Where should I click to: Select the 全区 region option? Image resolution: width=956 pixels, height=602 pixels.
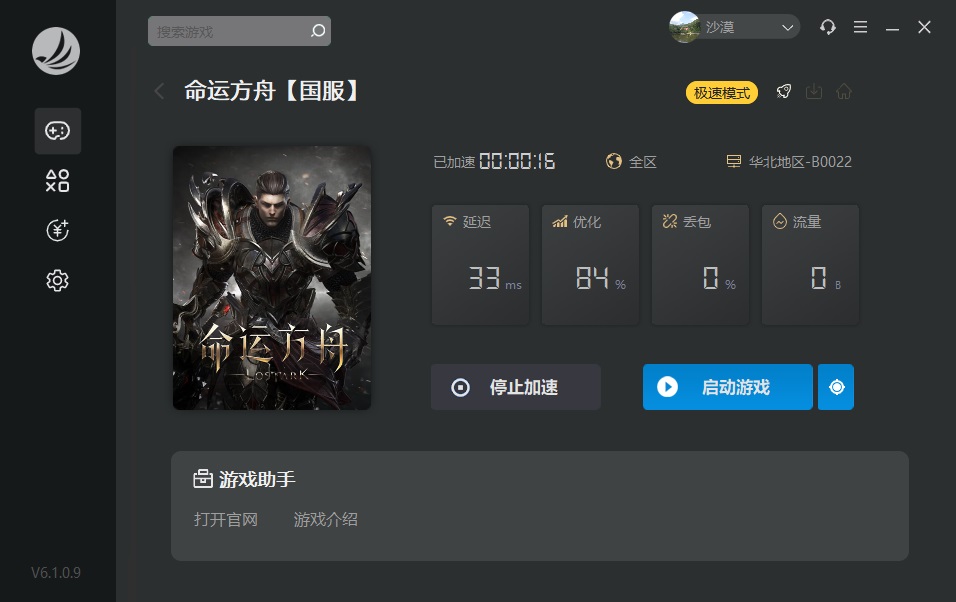click(643, 162)
